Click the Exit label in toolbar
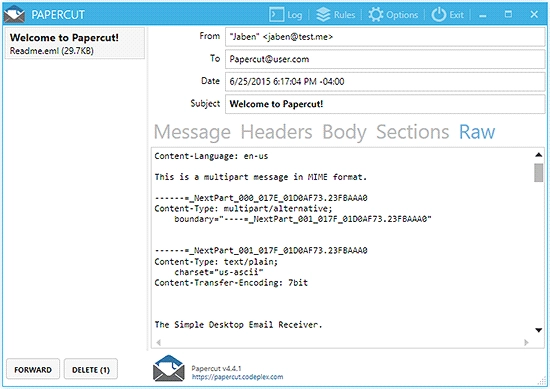550x389 pixels. [x=456, y=15]
